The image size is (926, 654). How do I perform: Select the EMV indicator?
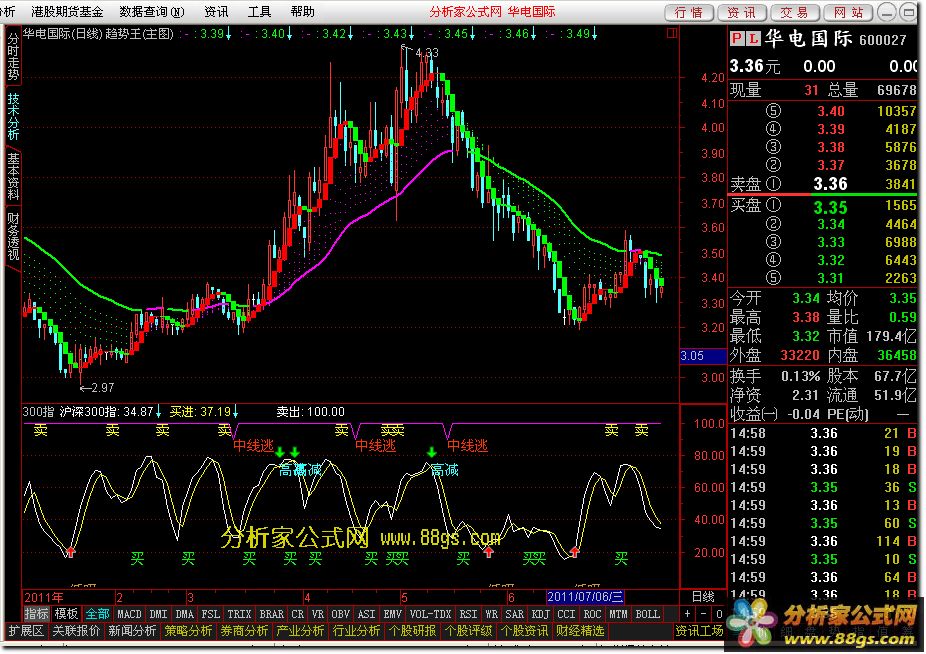point(393,614)
